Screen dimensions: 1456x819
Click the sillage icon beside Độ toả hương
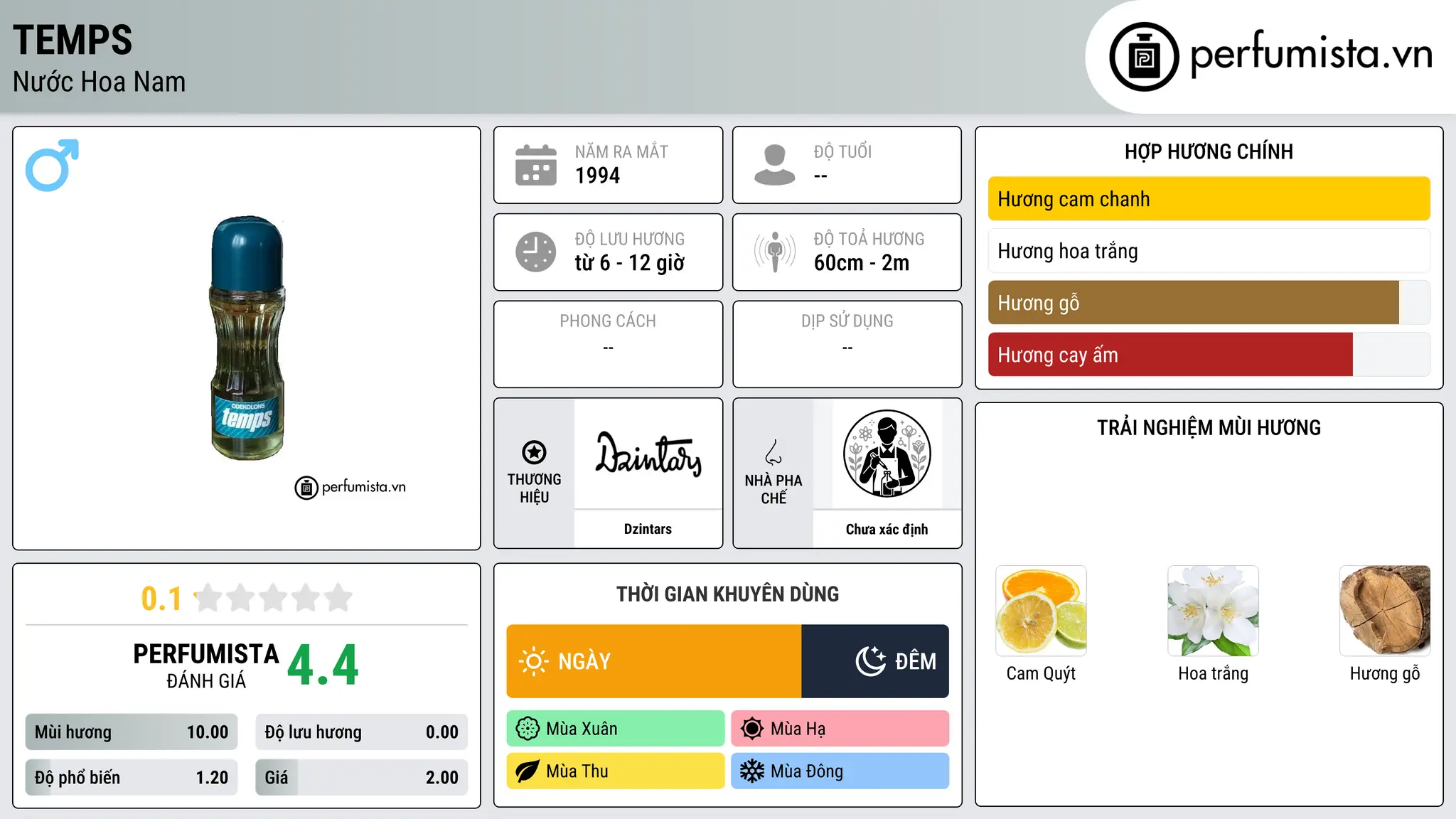[775, 252]
